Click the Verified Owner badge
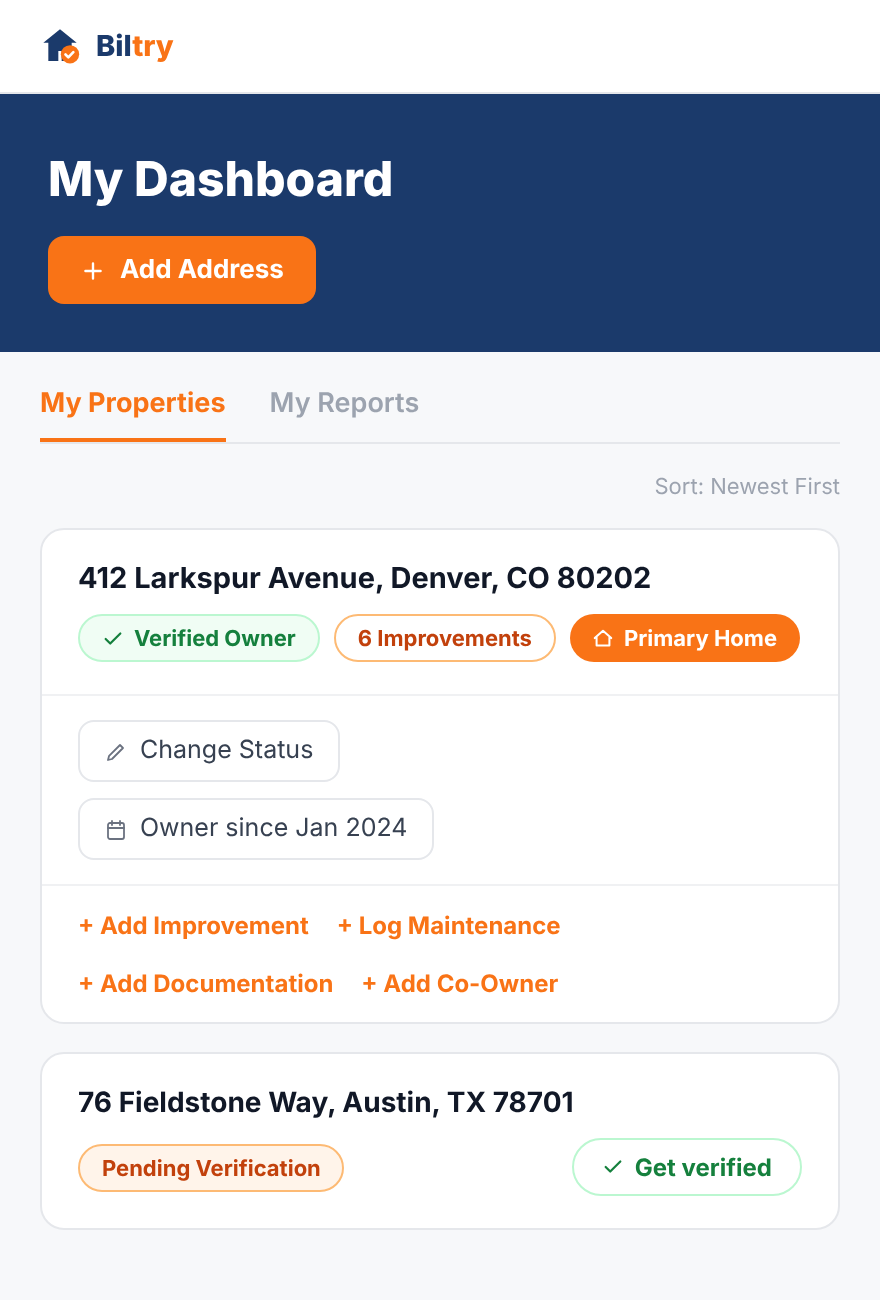The height and width of the screenshot is (1300, 880). click(x=199, y=638)
